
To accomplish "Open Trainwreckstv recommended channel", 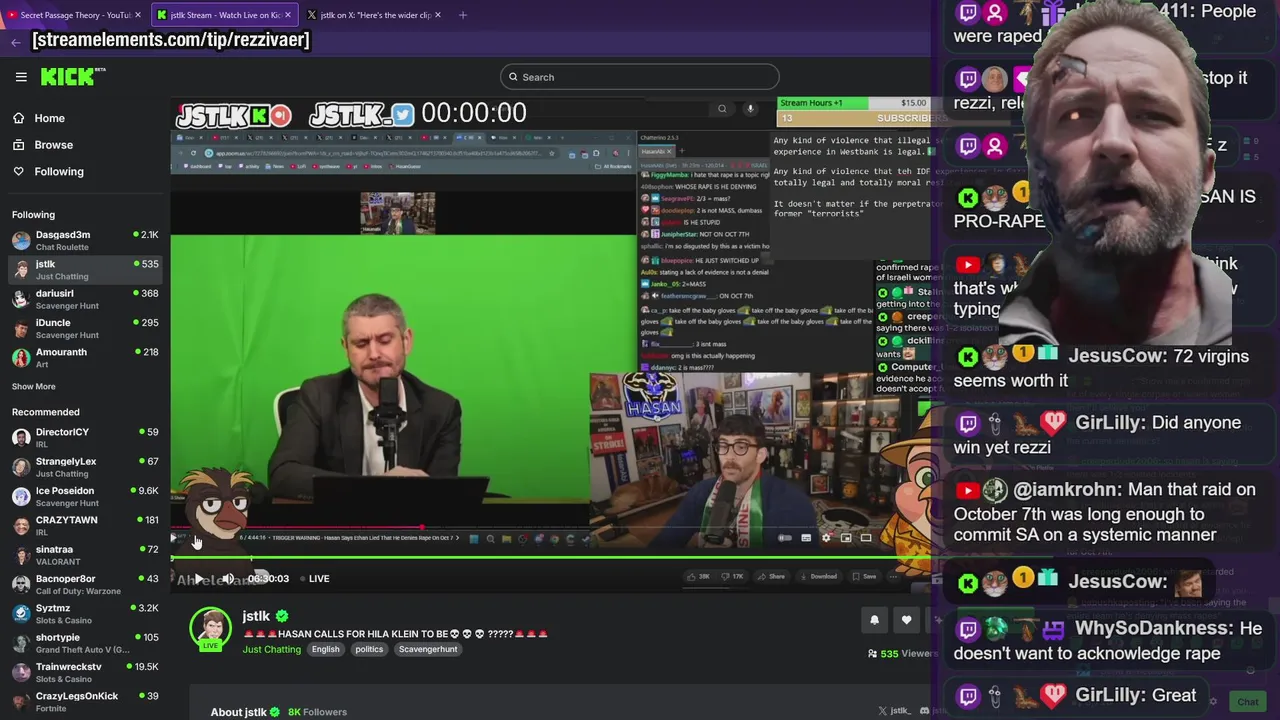I will [85, 672].
